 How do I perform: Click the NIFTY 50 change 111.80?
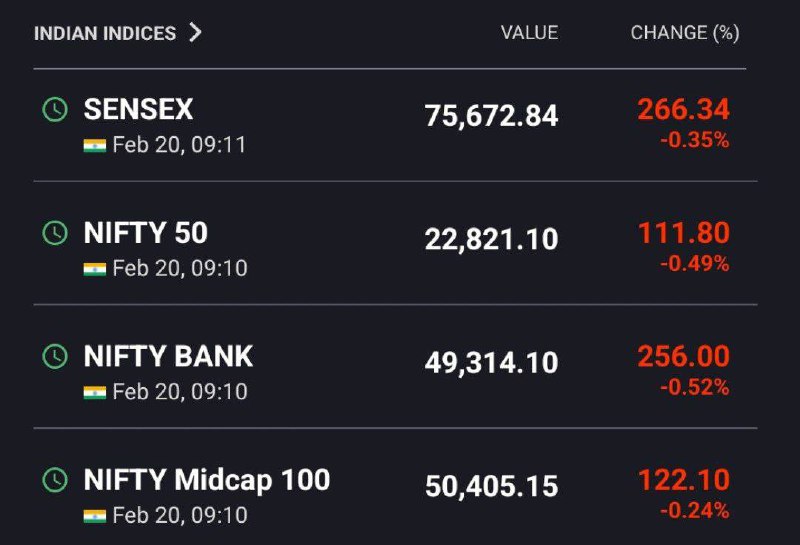(x=684, y=233)
